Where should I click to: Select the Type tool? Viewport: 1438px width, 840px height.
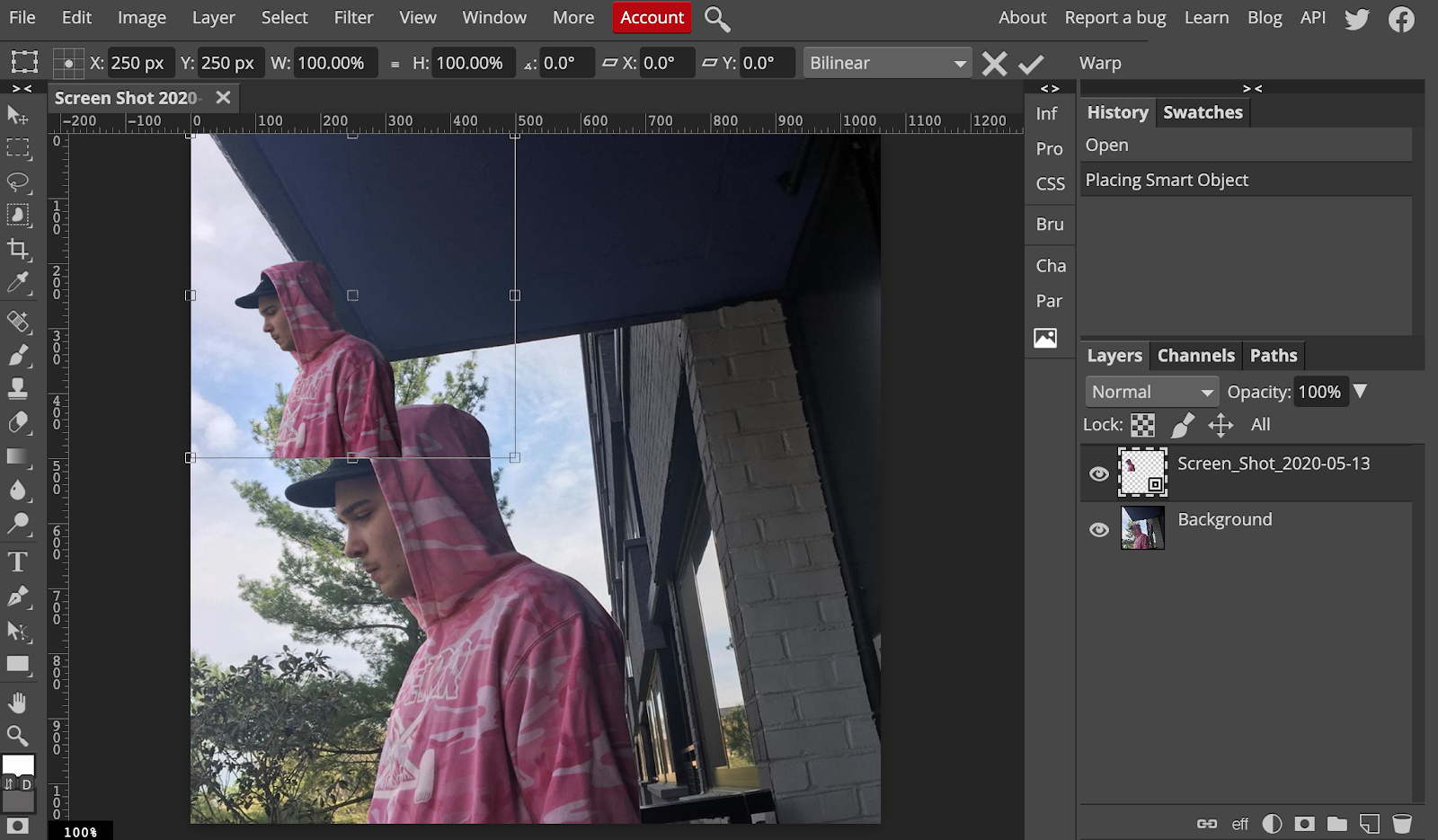18,562
